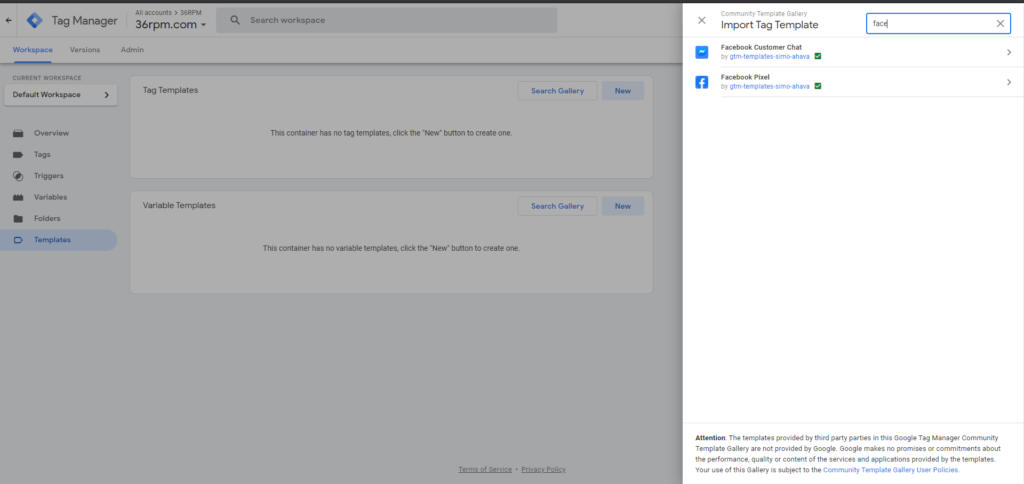
Task: Select the Facebook Customer Chat template title
Action: 761,47
